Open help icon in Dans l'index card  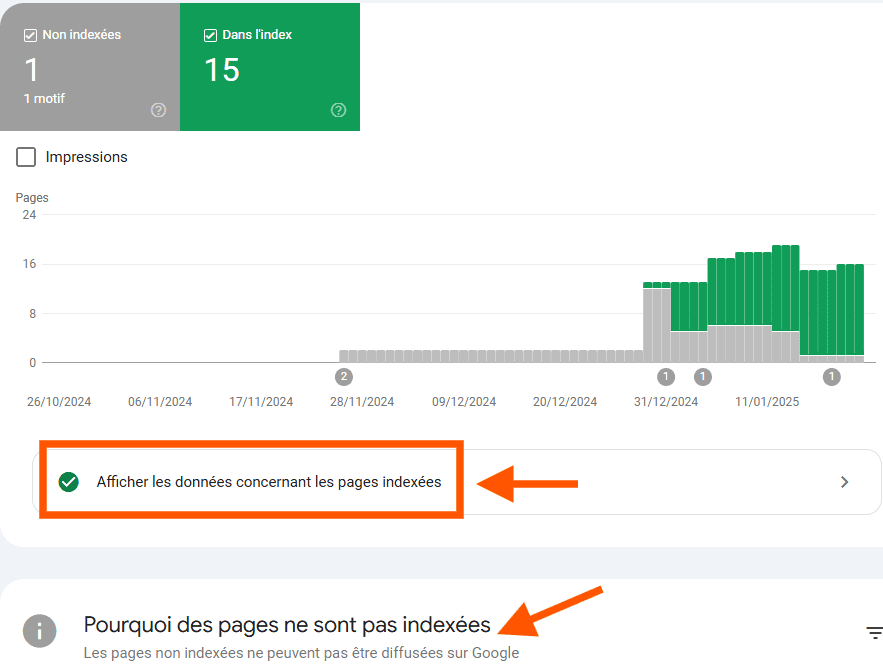(338, 110)
